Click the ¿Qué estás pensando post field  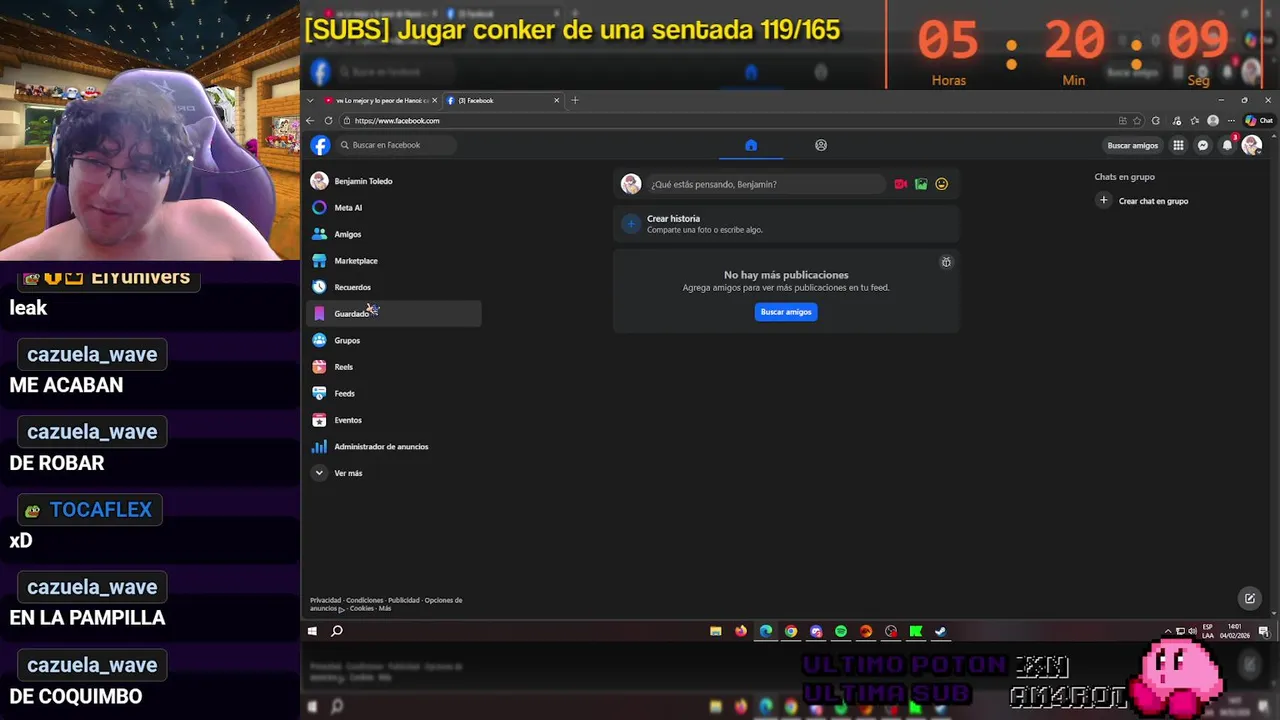coord(766,184)
